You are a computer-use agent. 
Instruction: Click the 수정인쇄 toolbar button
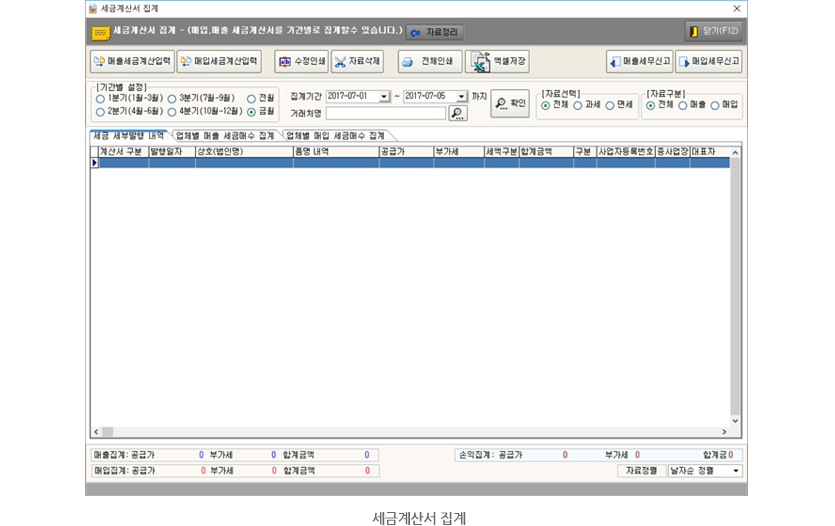(x=301, y=62)
